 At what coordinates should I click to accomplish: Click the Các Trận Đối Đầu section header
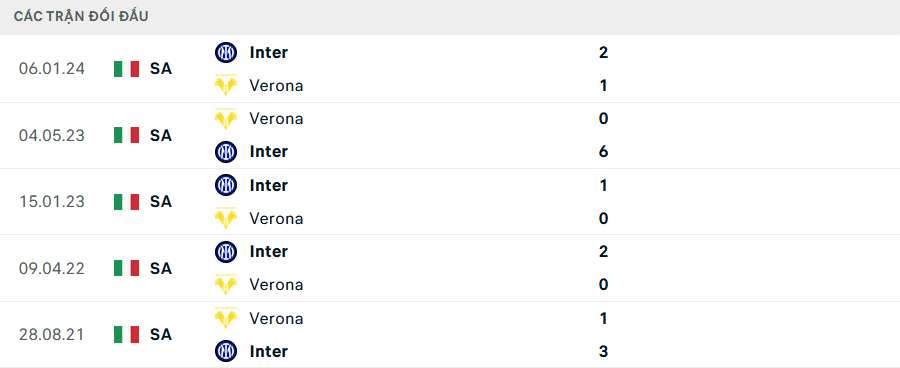[x=82, y=17]
